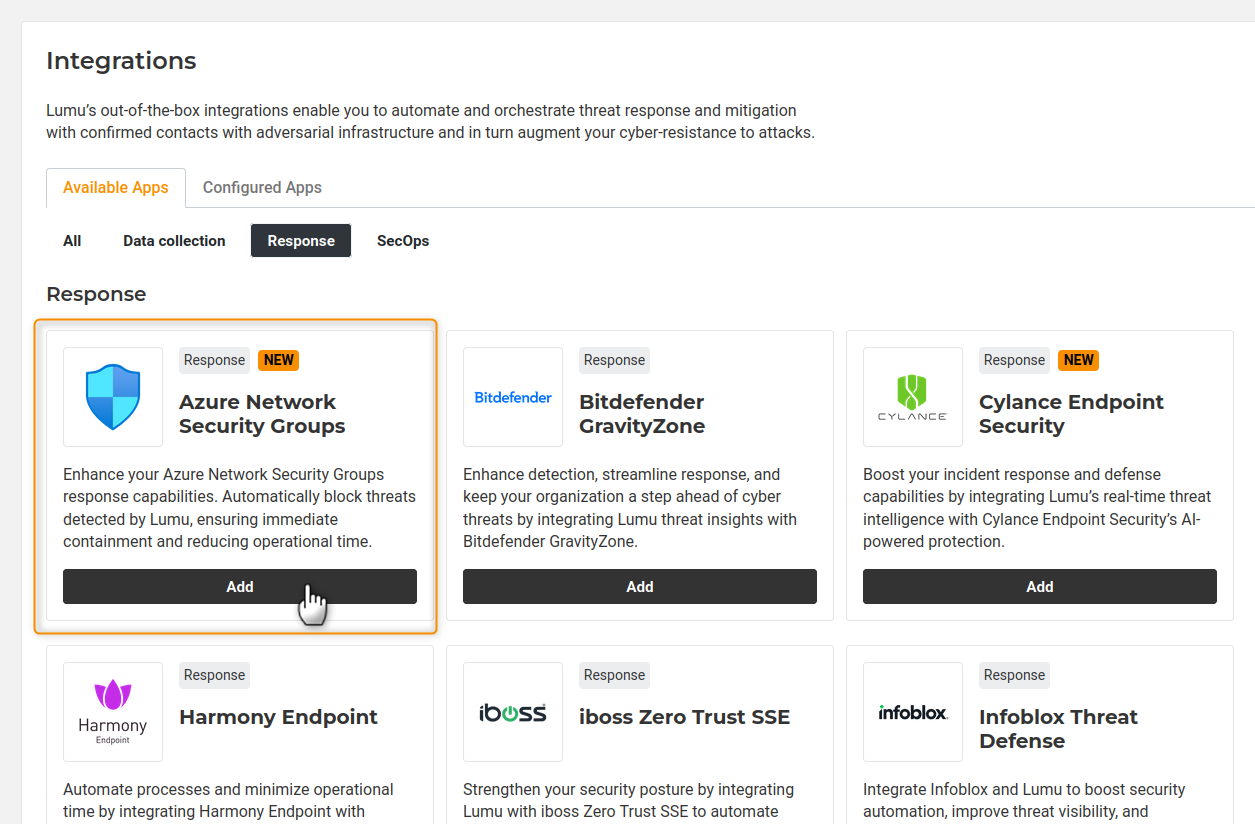Open the iboss Zero Trust SSE title

pyautogui.click(x=684, y=717)
